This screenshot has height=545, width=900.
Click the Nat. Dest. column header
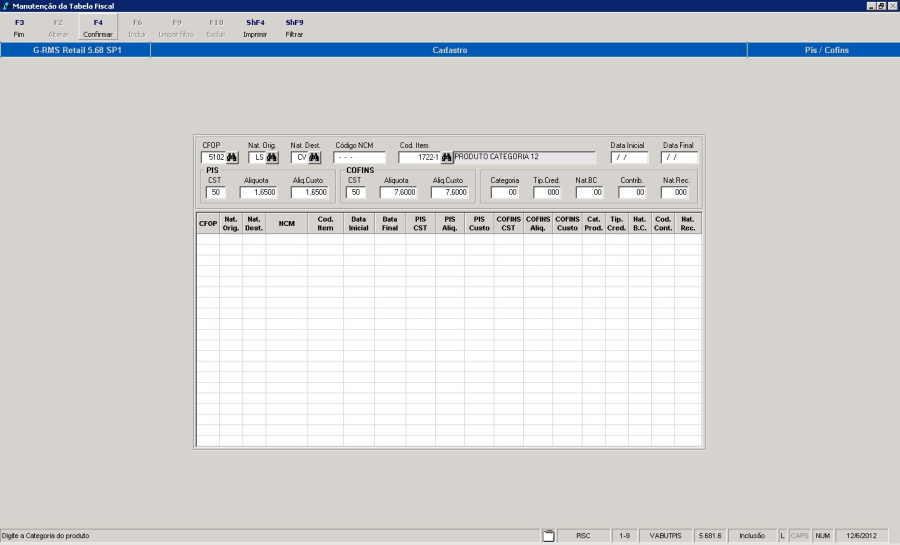click(x=254, y=224)
